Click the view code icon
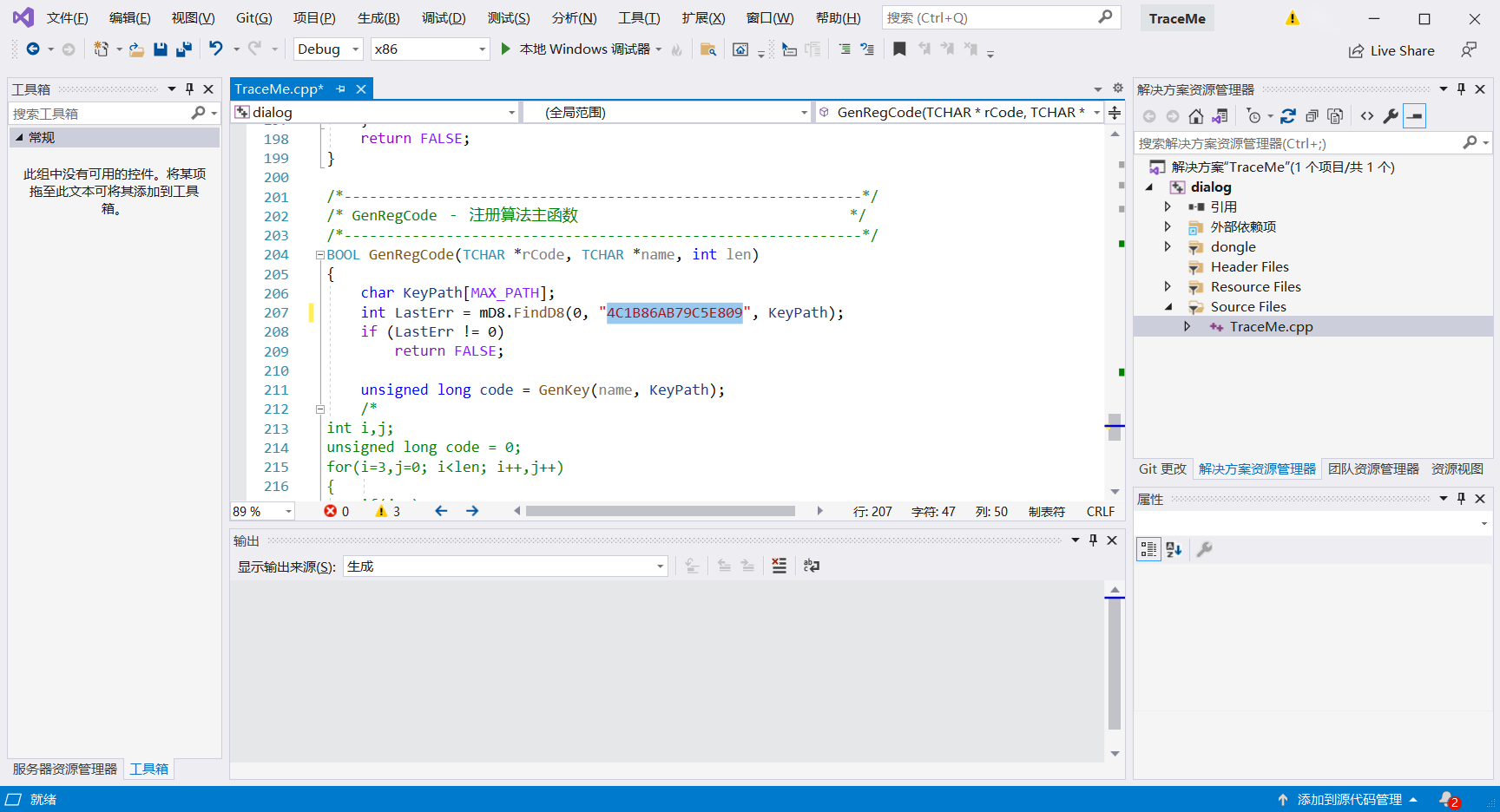This screenshot has height=812, width=1500. click(1367, 116)
